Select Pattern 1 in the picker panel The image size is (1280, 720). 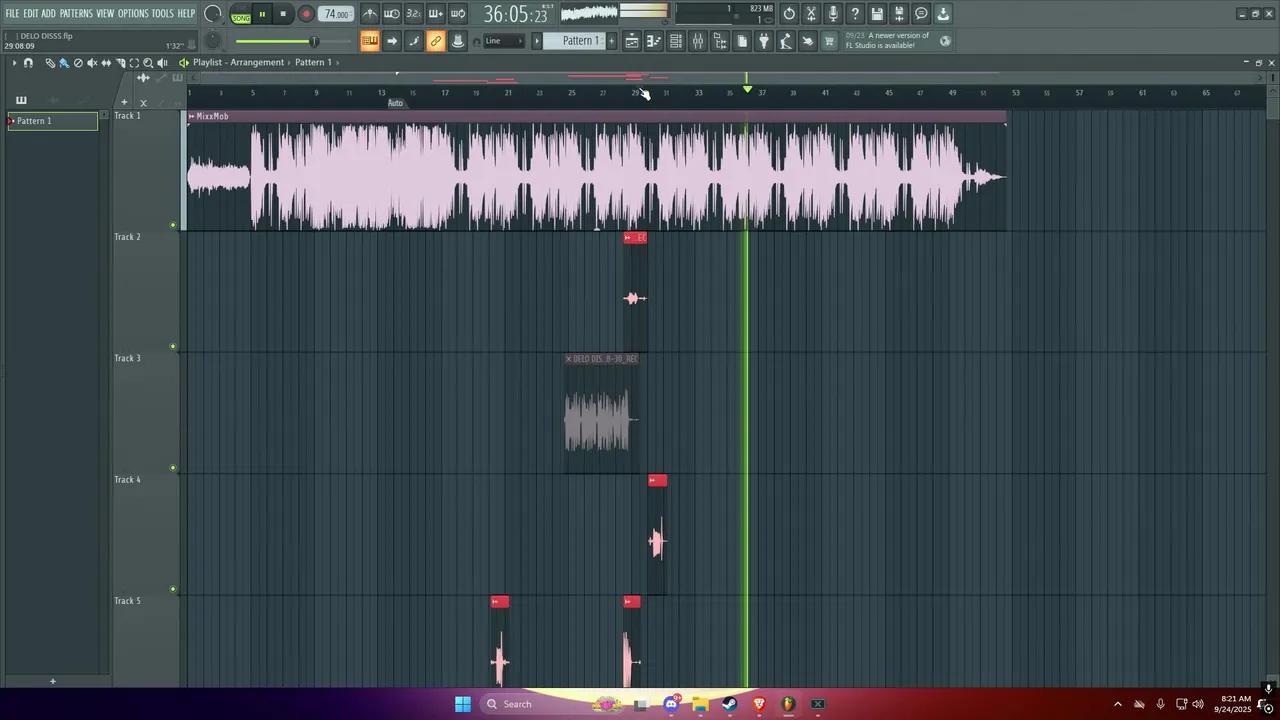click(x=53, y=121)
